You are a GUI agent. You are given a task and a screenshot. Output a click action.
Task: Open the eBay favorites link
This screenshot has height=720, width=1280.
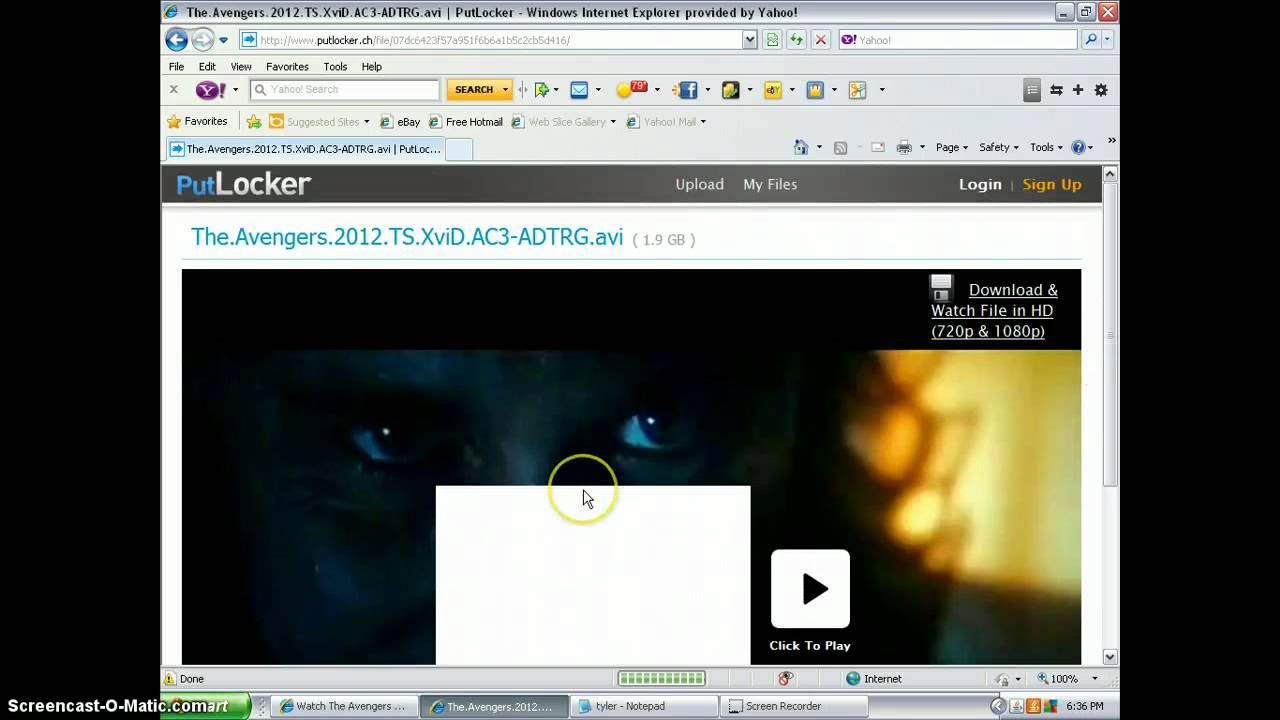(400, 122)
